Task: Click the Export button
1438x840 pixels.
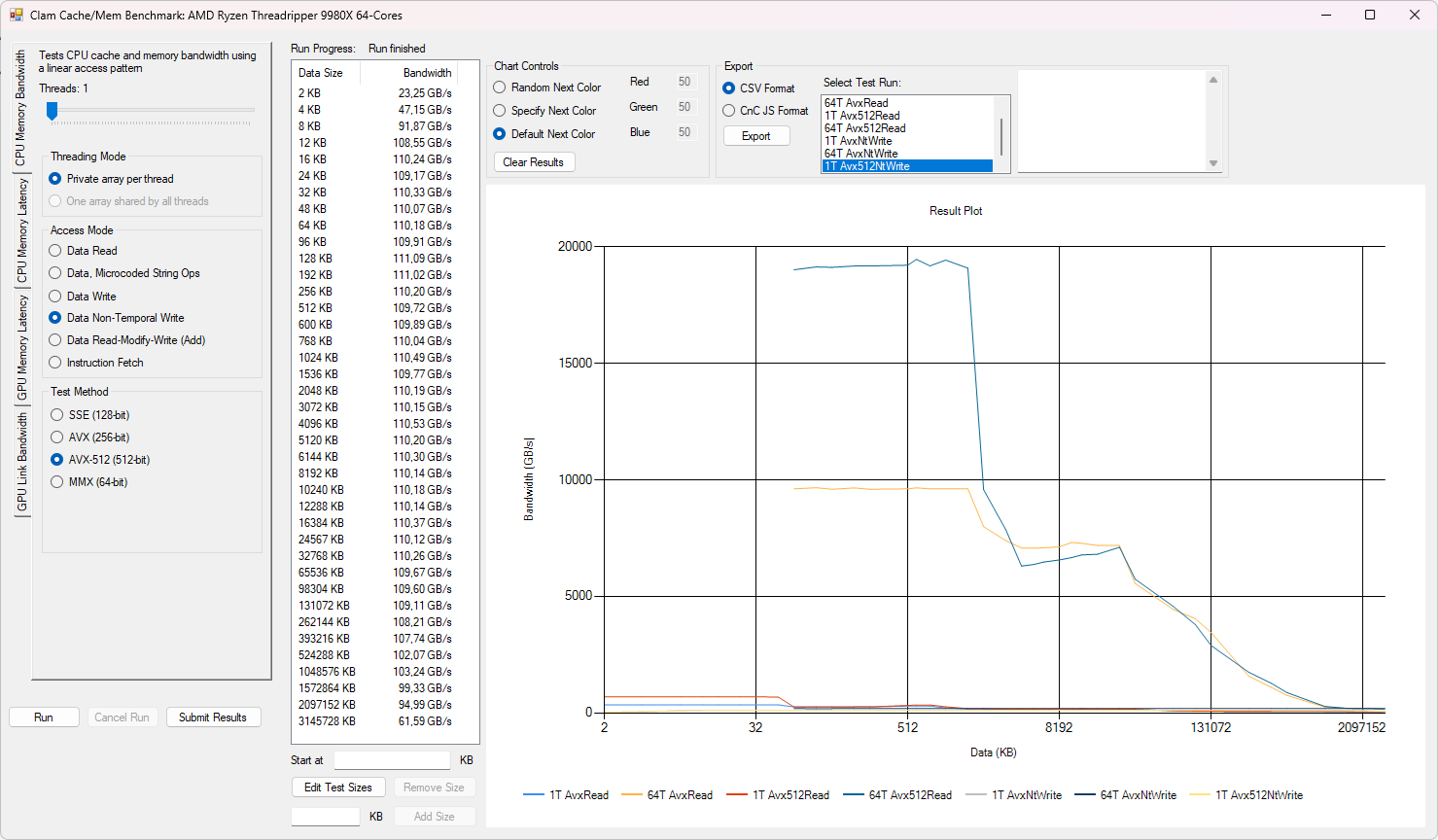Action: [x=756, y=136]
